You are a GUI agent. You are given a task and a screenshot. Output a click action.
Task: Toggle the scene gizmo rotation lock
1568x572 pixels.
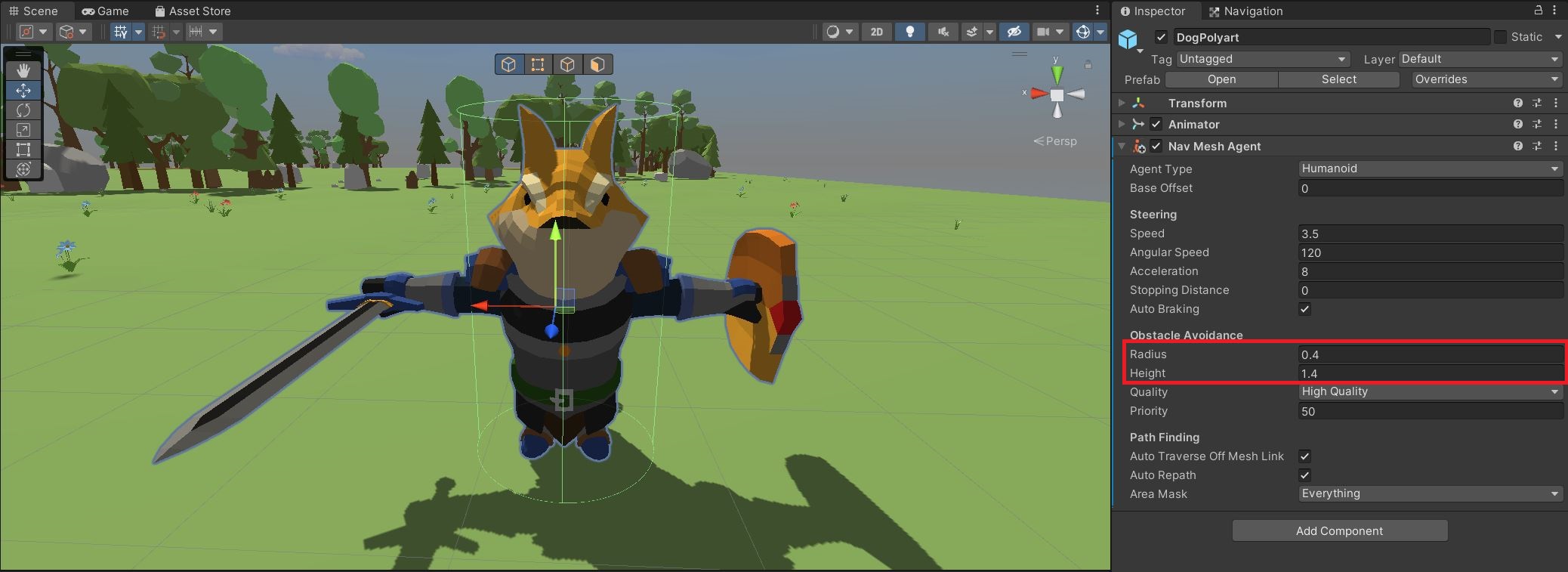(1088, 64)
